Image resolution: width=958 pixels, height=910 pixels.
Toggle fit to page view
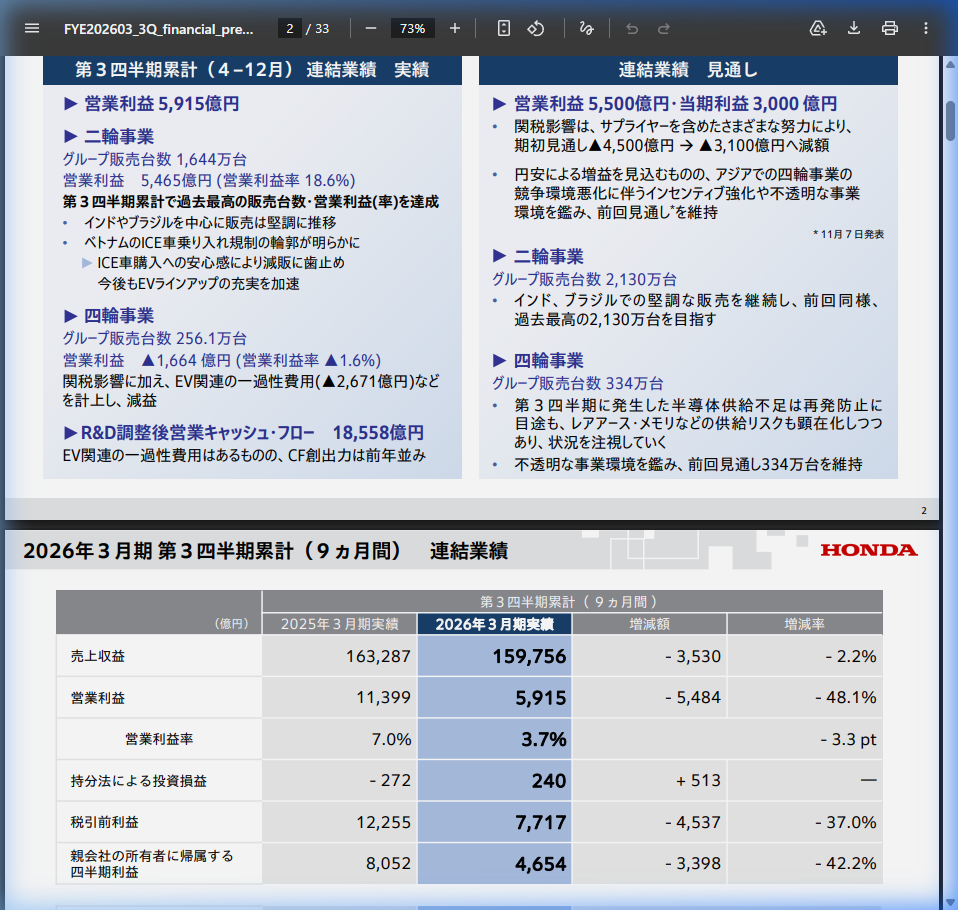pyautogui.click(x=503, y=28)
